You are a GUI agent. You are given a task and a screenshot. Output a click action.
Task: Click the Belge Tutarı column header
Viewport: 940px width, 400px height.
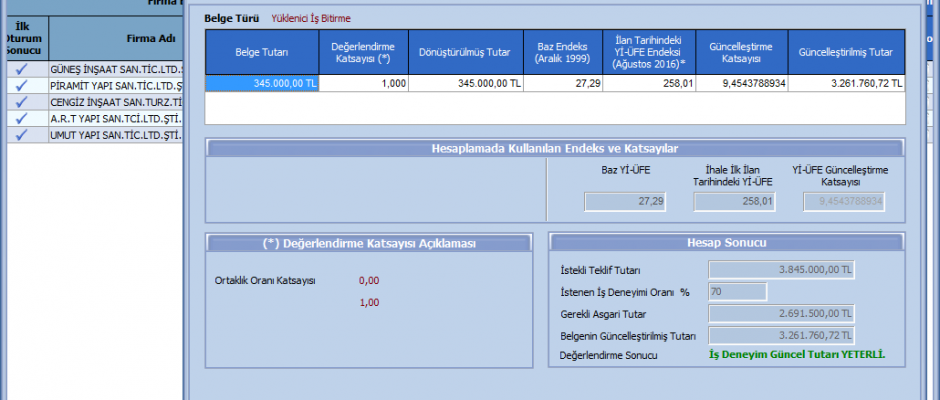262,52
